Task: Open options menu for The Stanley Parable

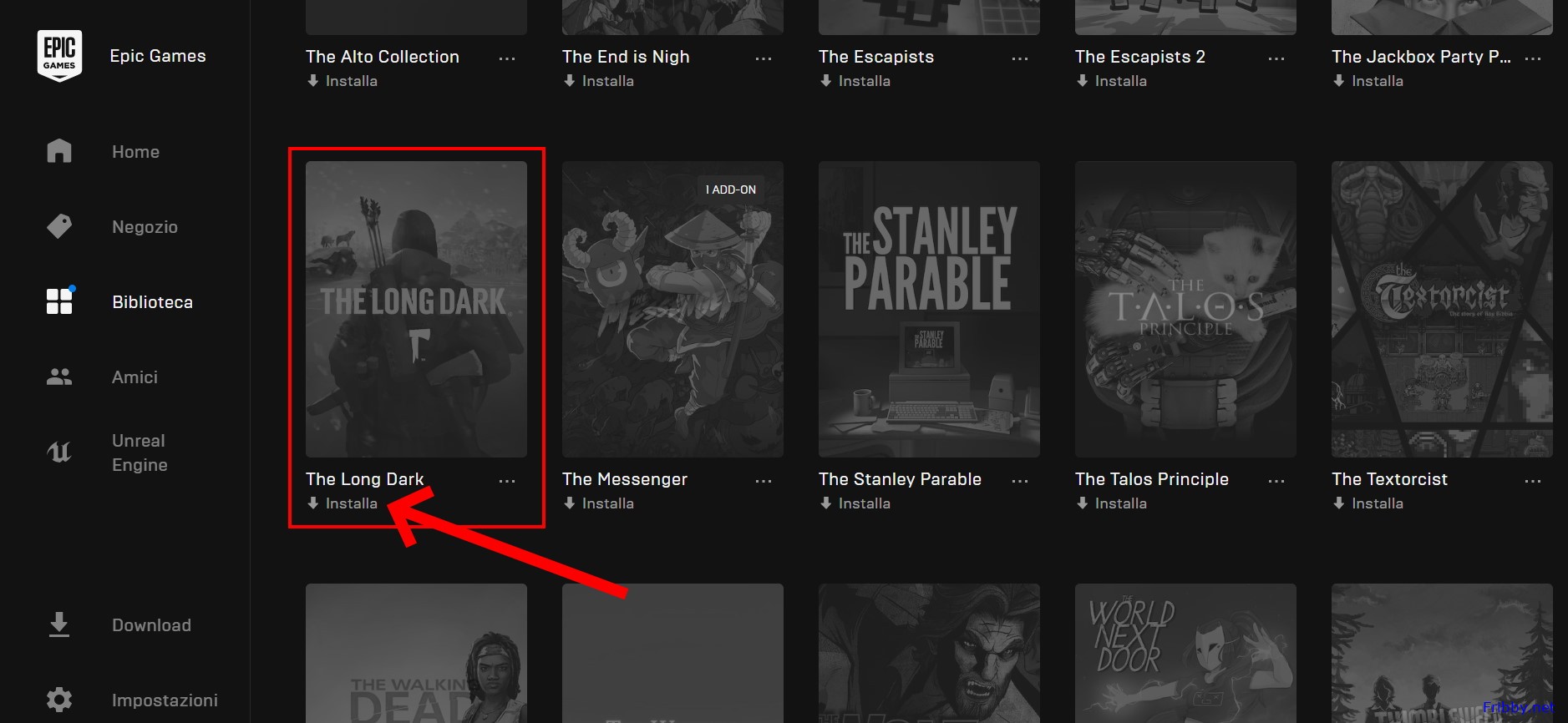Action: [1020, 481]
